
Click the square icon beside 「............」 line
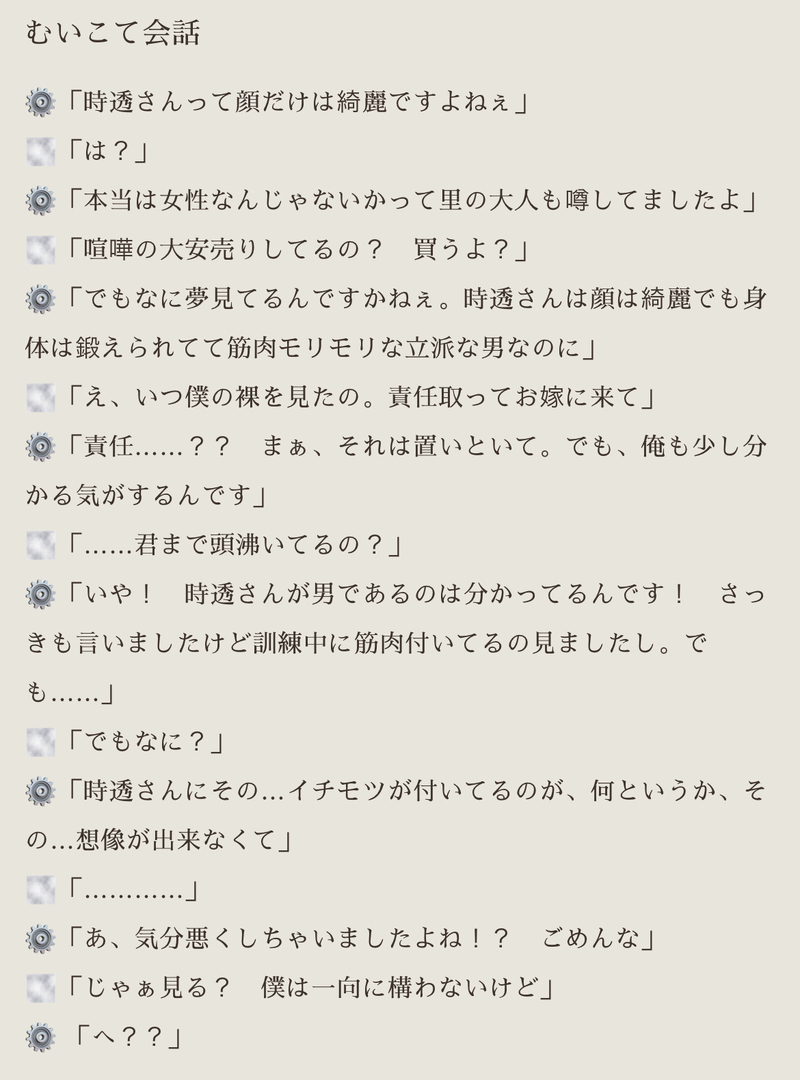40,889
